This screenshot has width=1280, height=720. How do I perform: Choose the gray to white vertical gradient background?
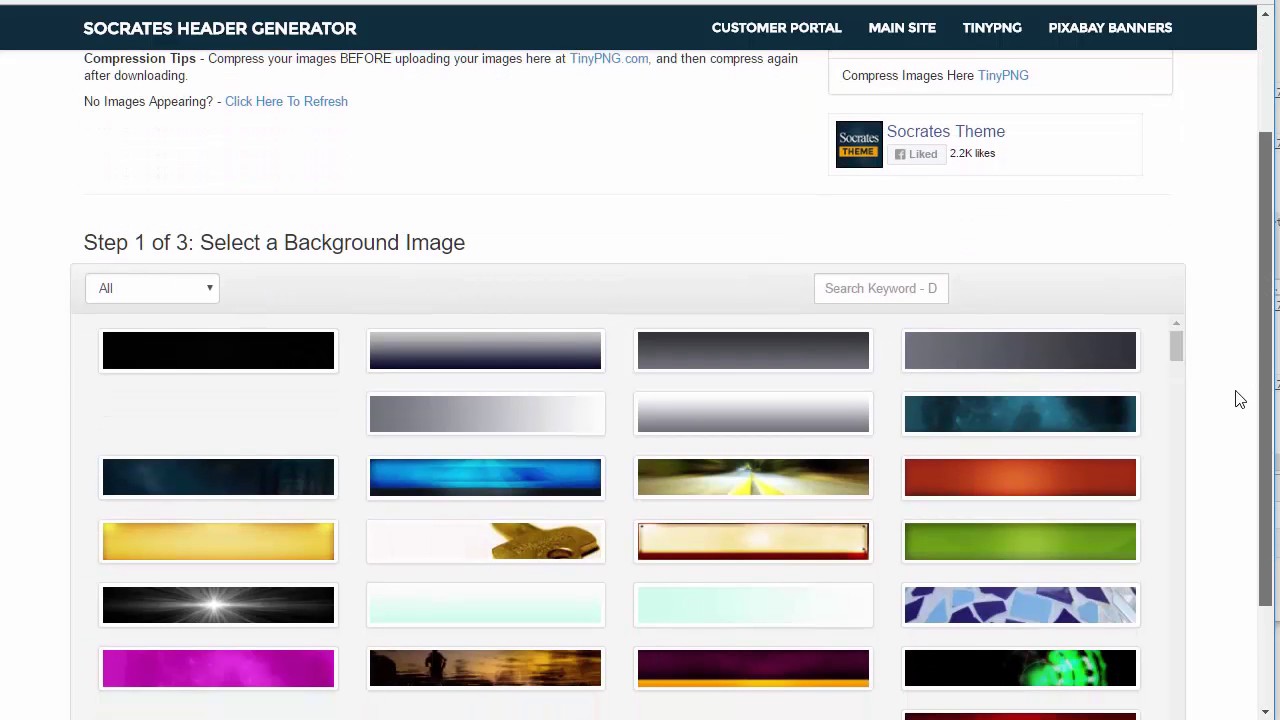coord(753,414)
